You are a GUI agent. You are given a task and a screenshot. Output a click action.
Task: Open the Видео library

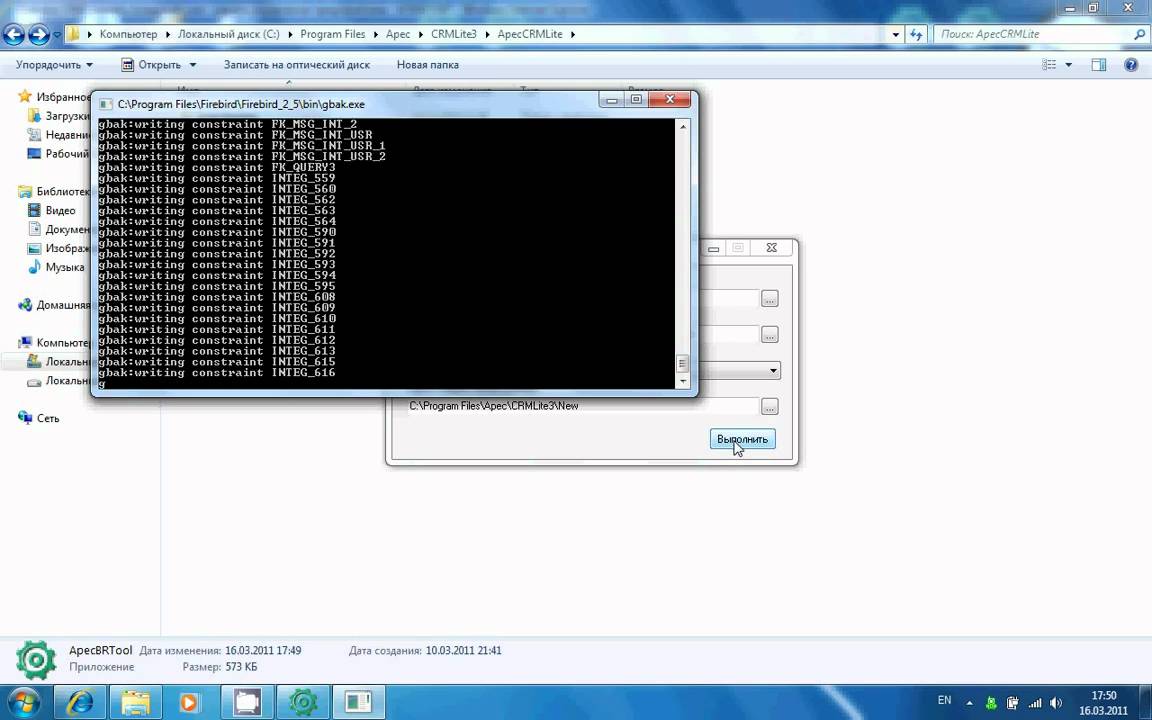[51, 210]
